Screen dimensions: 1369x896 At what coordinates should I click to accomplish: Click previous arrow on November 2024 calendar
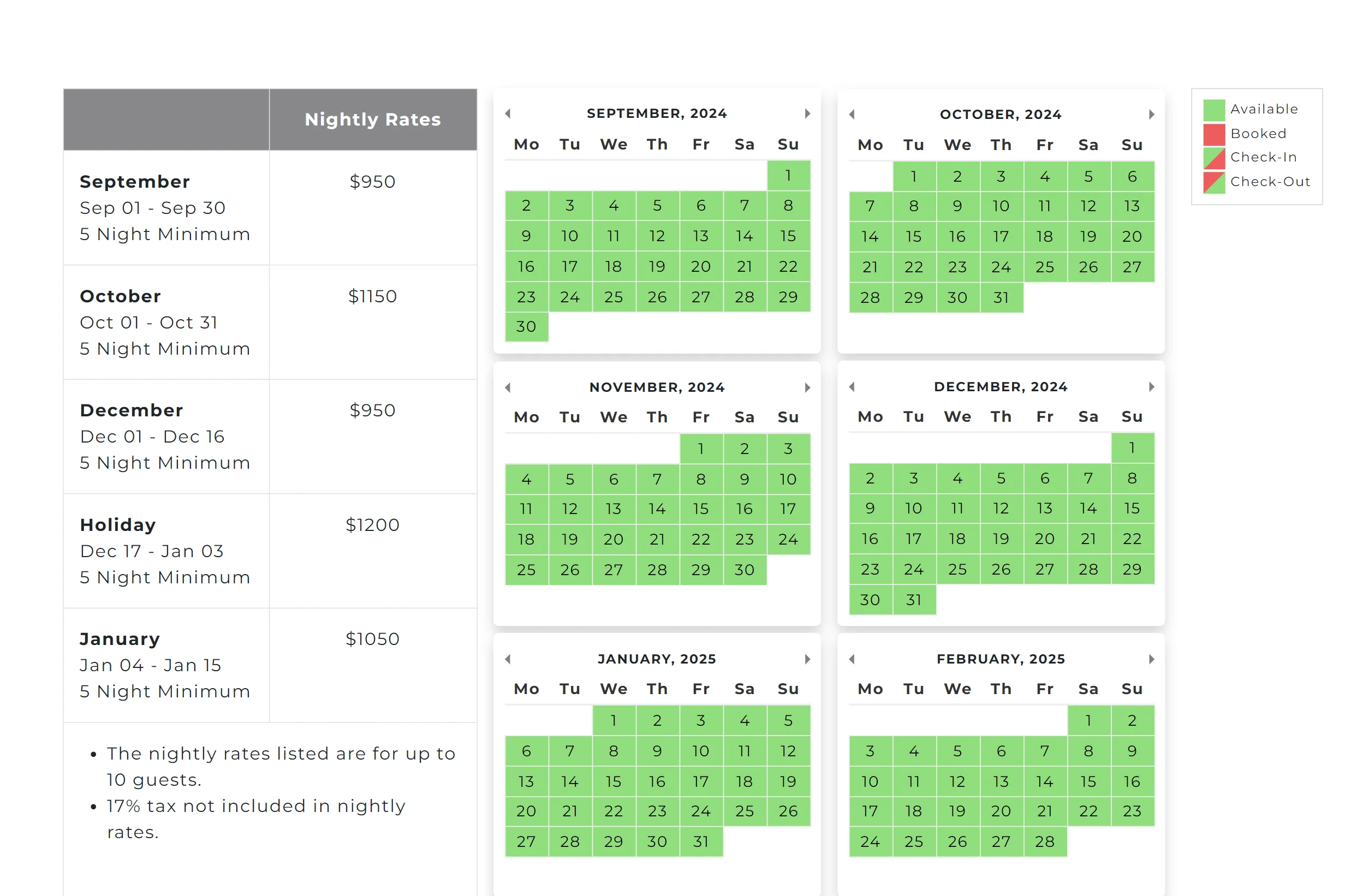tap(508, 387)
